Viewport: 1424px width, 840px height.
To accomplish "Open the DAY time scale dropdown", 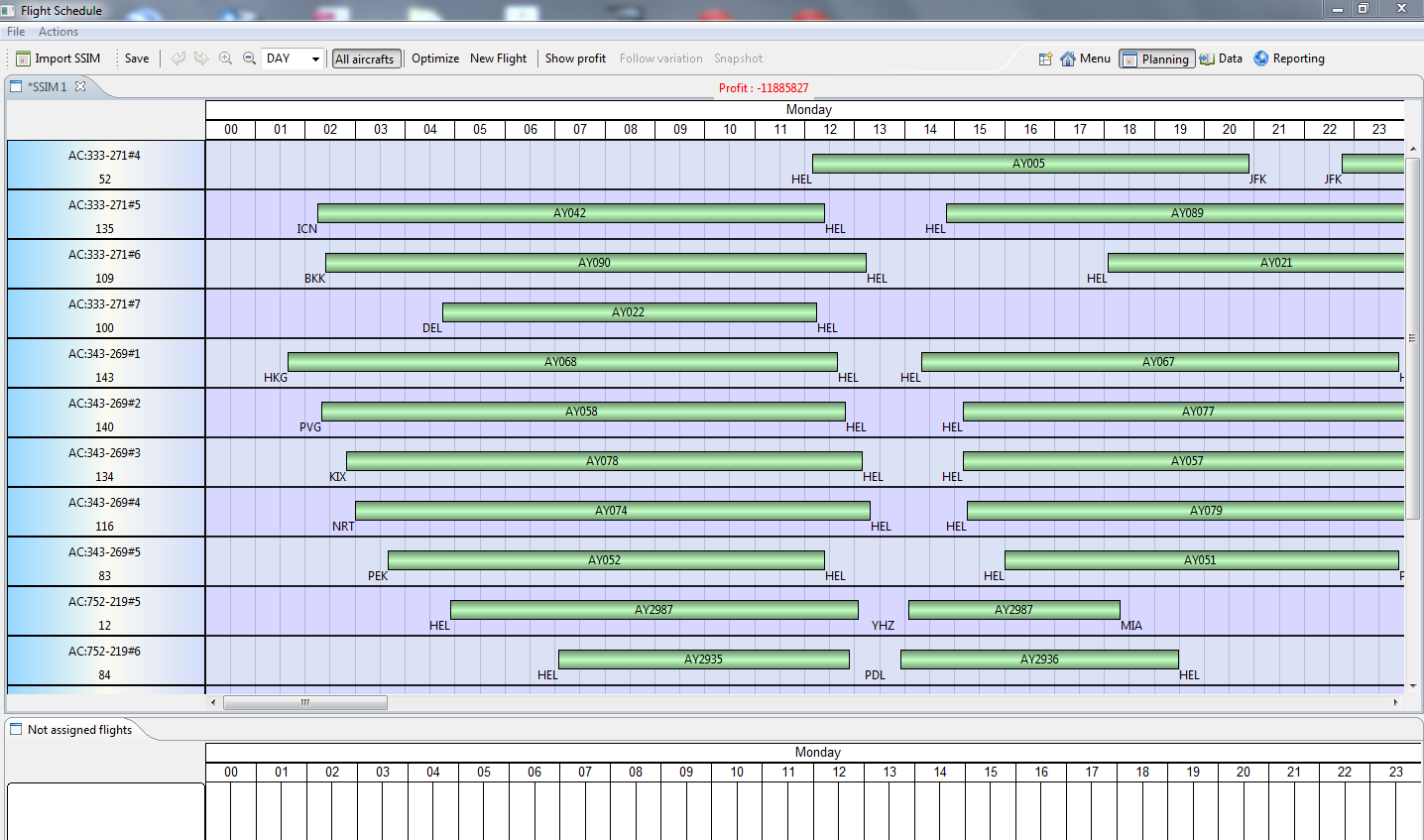I will tap(315, 59).
